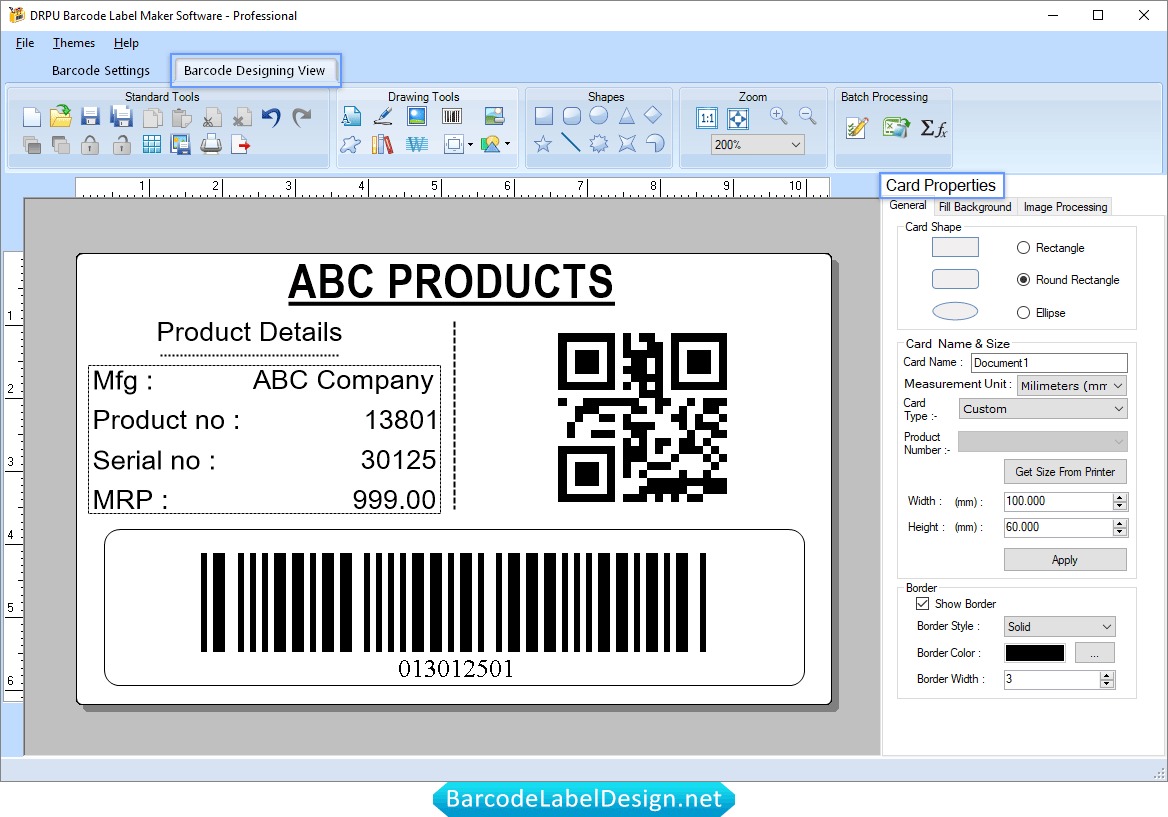Viewport: 1168px width, 817px height.
Task: Toggle the Show Border checkbox
Action: tap(922, 603)
